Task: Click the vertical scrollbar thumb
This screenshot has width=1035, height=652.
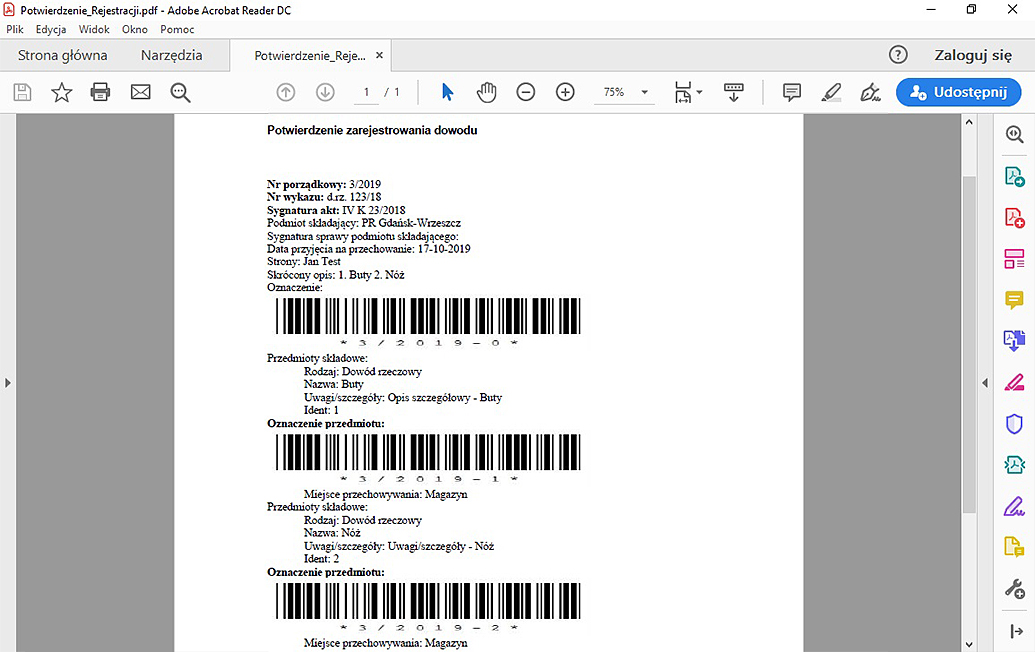Action: pos(969,344)
